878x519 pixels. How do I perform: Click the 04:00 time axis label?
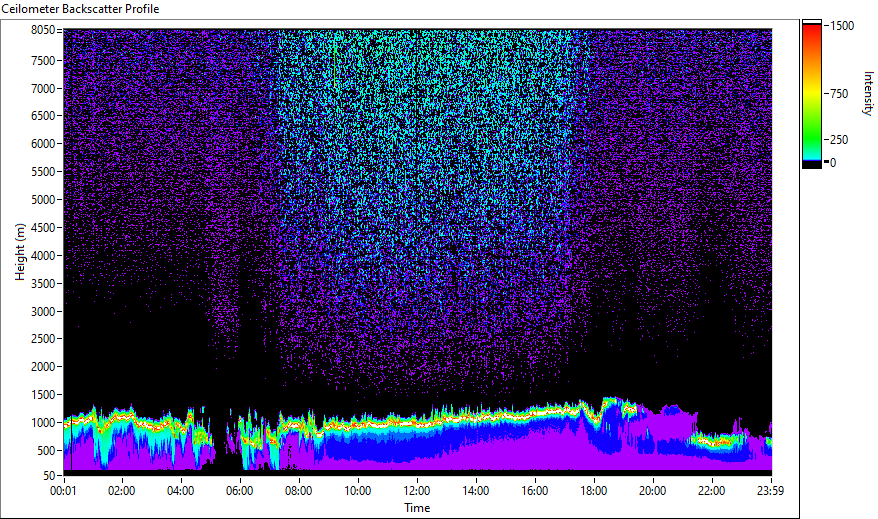click(x=181, y=491)
